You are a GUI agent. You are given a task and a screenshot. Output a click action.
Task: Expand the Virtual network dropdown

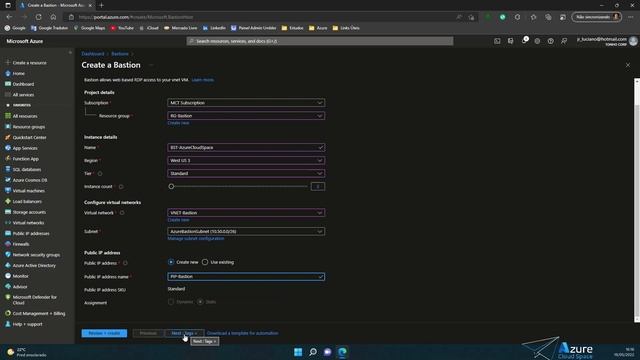tap(246, 213)
